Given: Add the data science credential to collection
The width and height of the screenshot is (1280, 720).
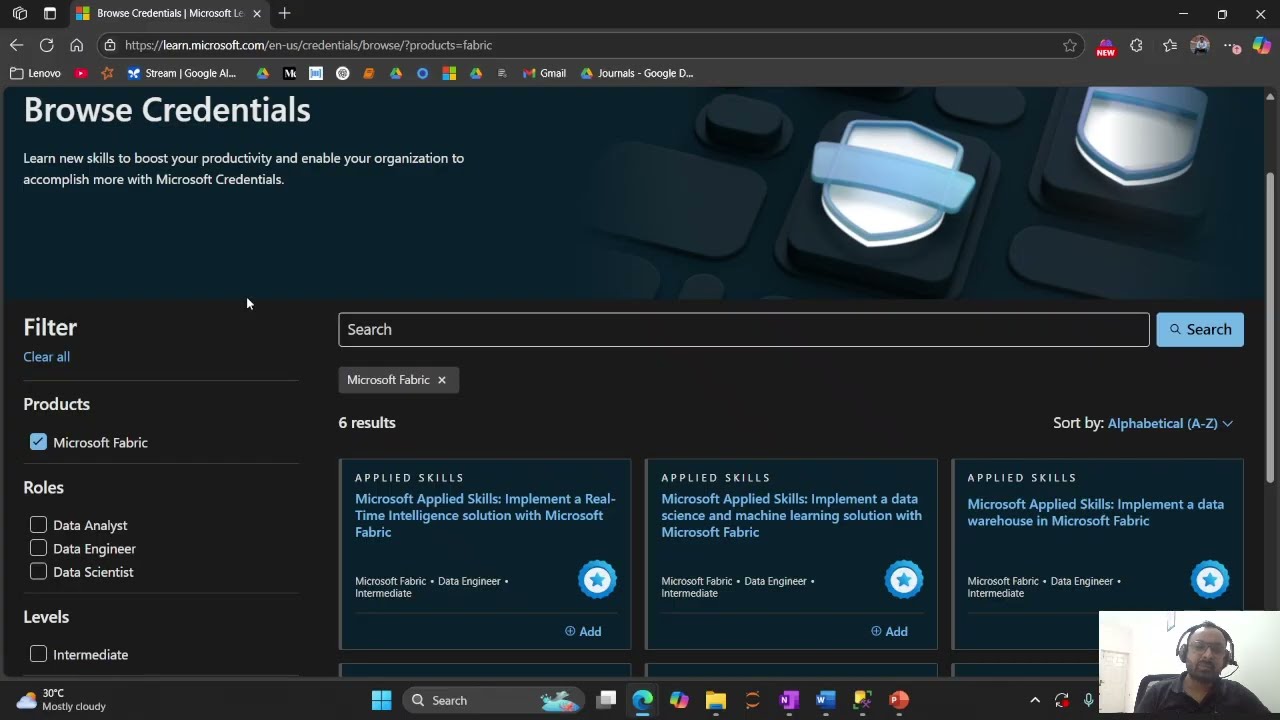Looking at the screenshot, I should [x=889, y=631].
